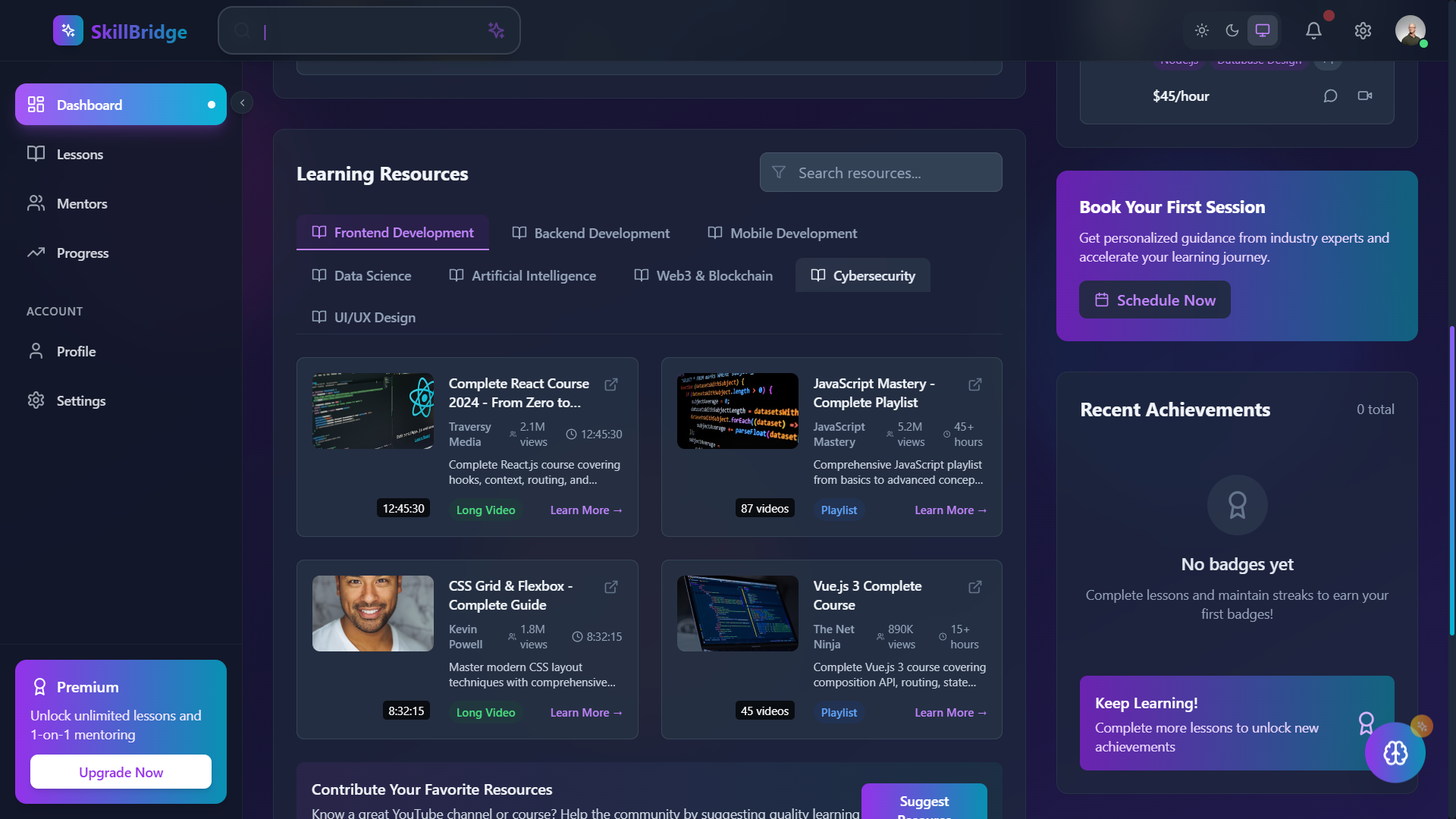1456x819 pixels.
Task: Switch to the light theme sun icon
Action: click(x=1202, y=31)
